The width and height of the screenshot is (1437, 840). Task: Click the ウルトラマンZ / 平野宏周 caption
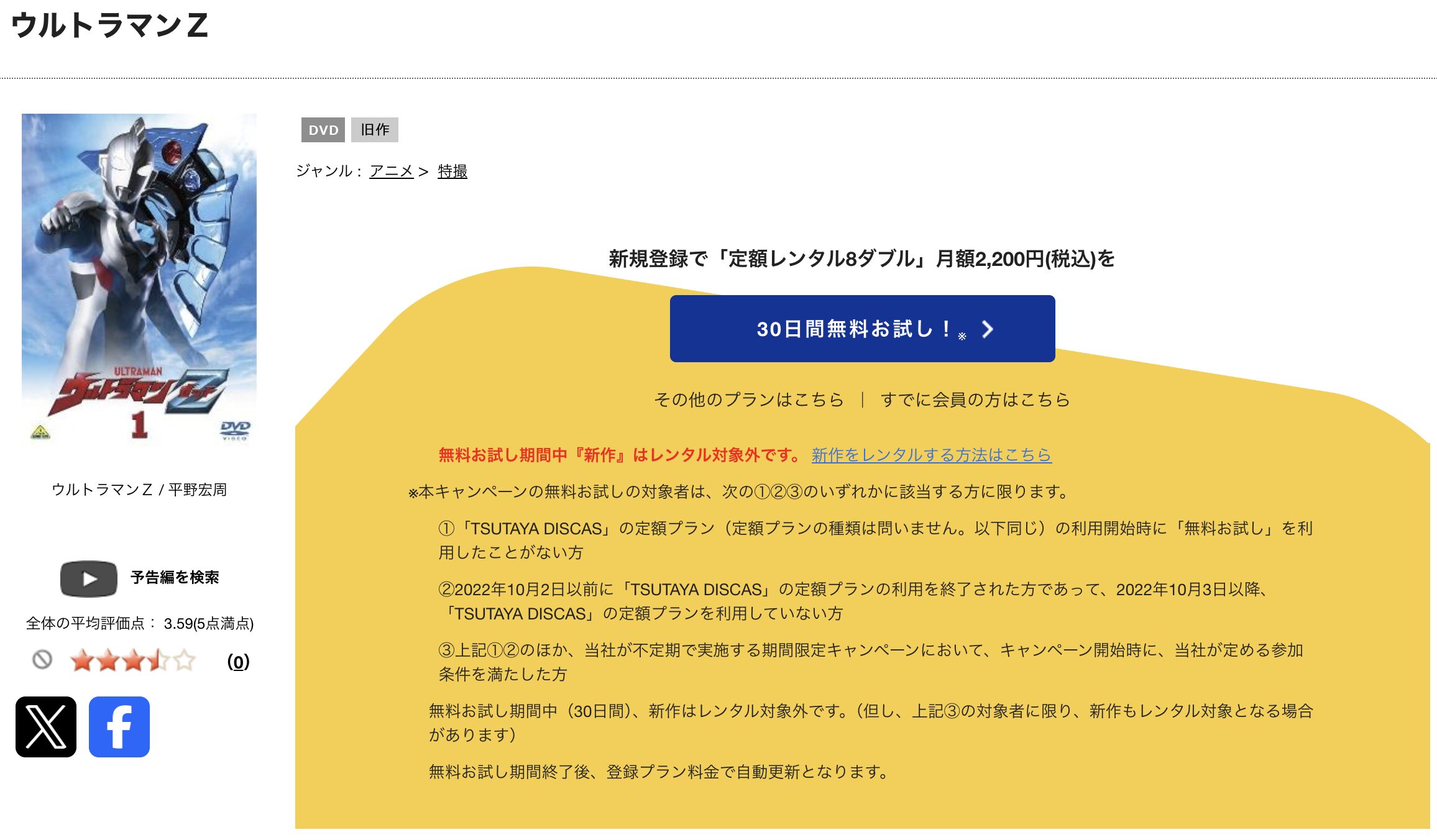(139, 490)
